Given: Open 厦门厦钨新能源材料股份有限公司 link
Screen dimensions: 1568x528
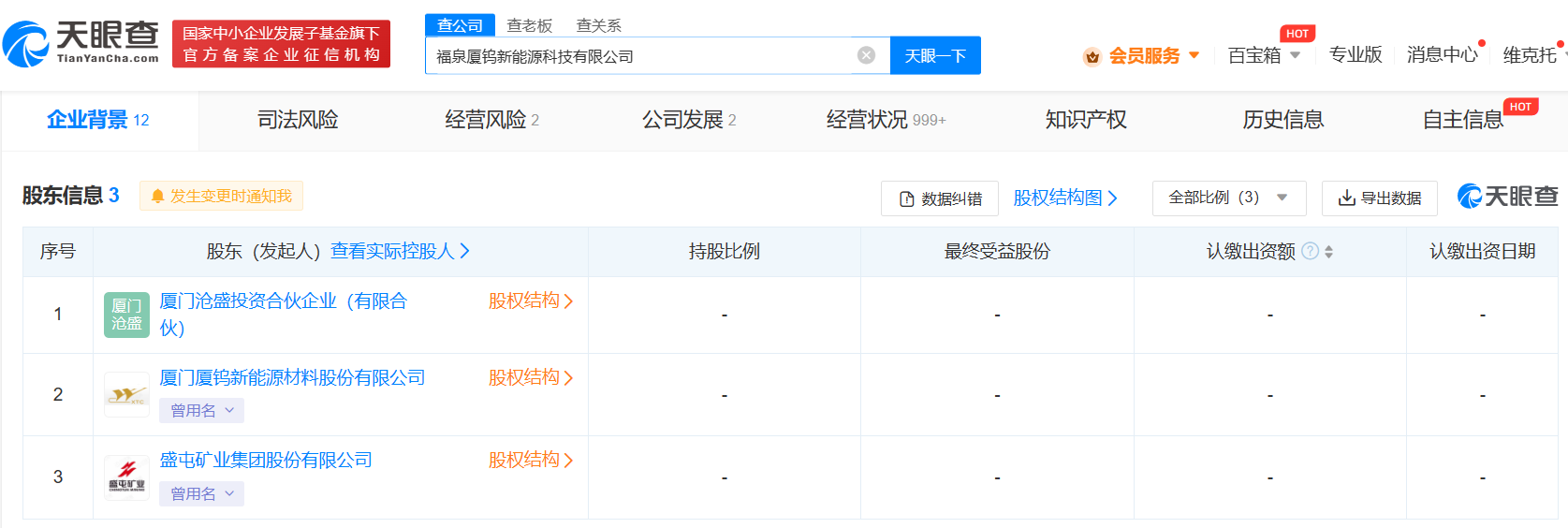Looking at the screenshot, I should pos(292,377).
